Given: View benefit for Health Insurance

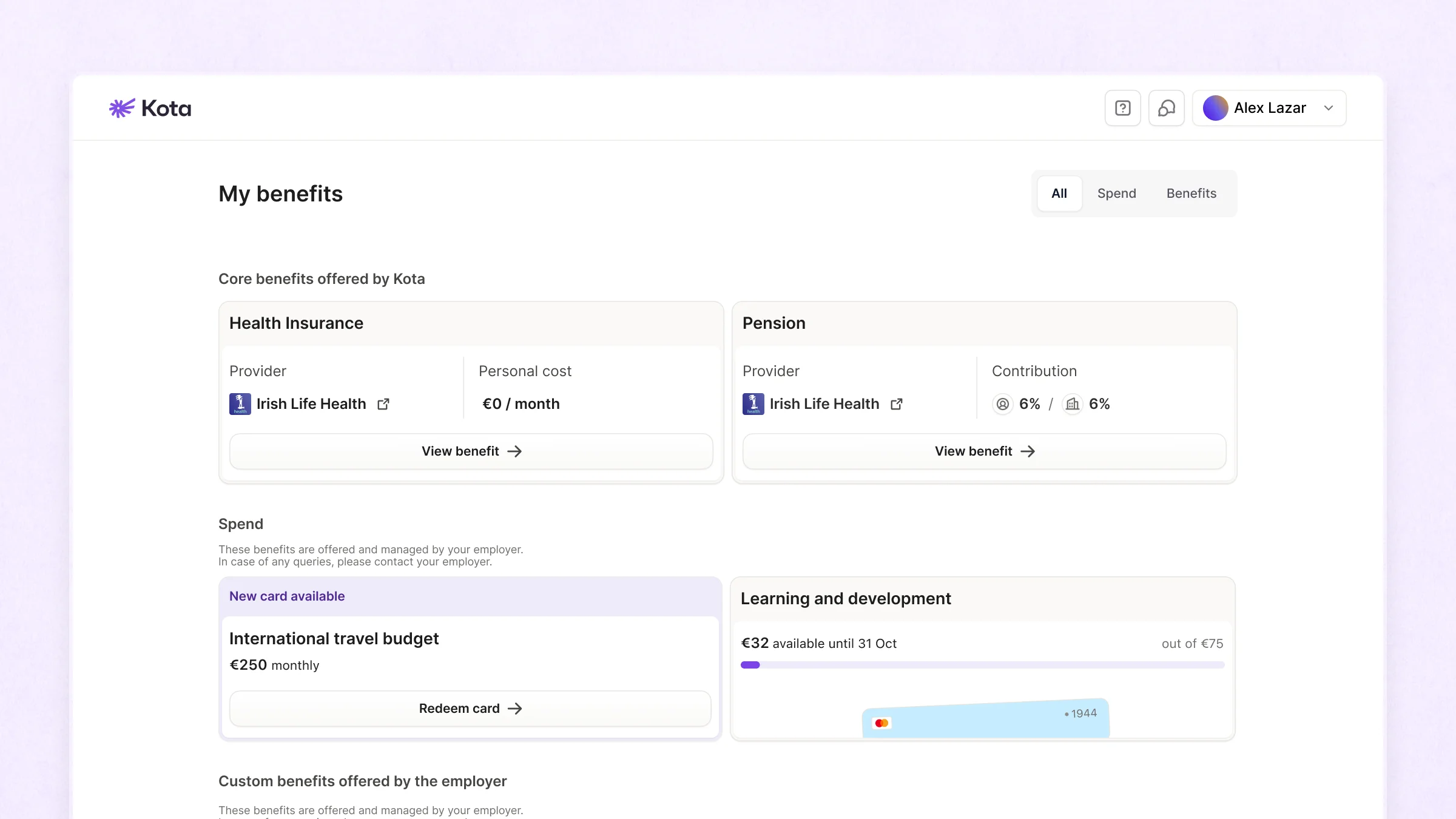Looking at the screenshot, I should click(471, 451).
